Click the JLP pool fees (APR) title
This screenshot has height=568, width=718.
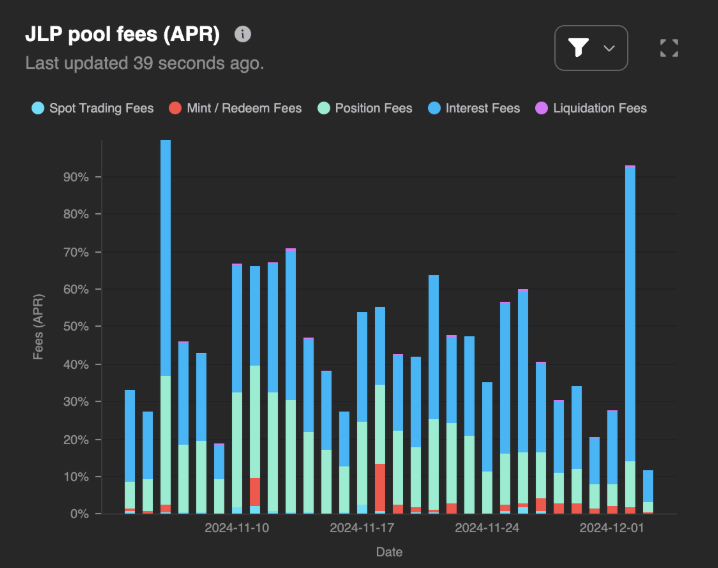click(x=122, y=34)
